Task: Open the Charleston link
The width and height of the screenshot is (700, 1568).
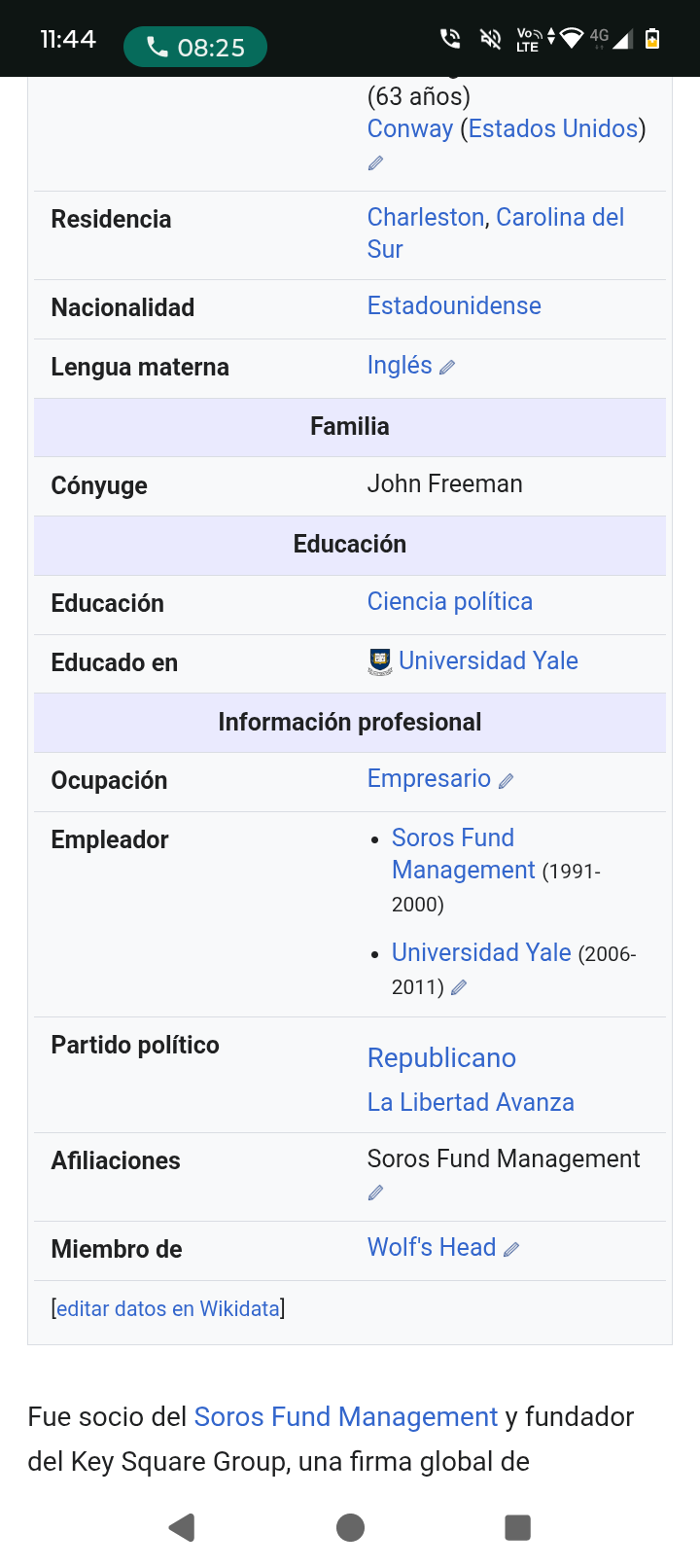Action: click(x=425, y=217)
